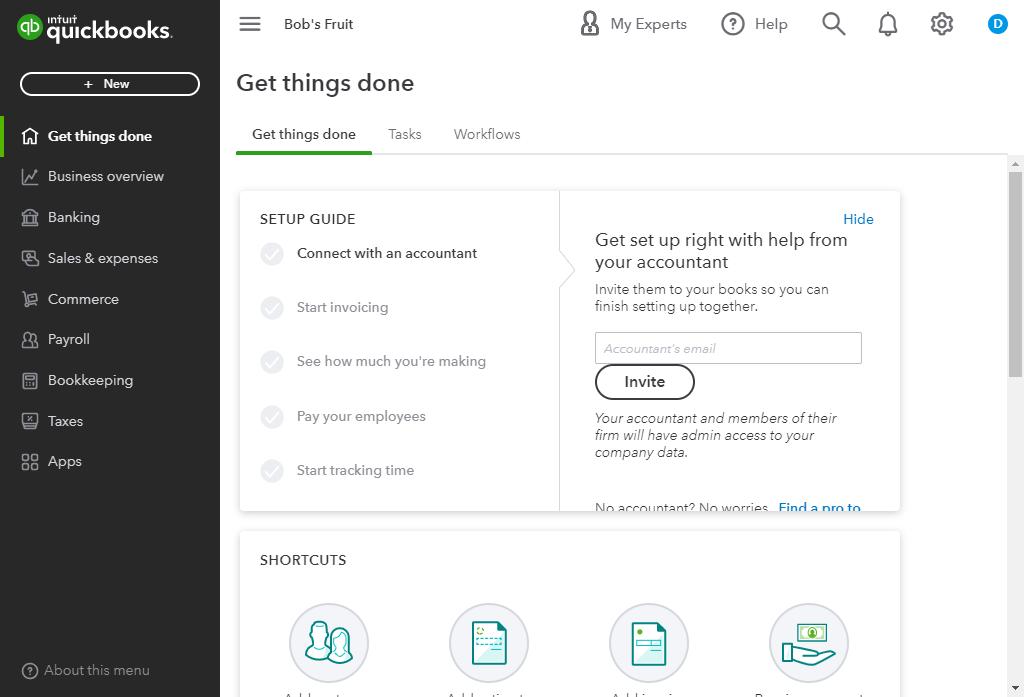
Task: Check the See how much you're making circle
Action: click(272, 362)
